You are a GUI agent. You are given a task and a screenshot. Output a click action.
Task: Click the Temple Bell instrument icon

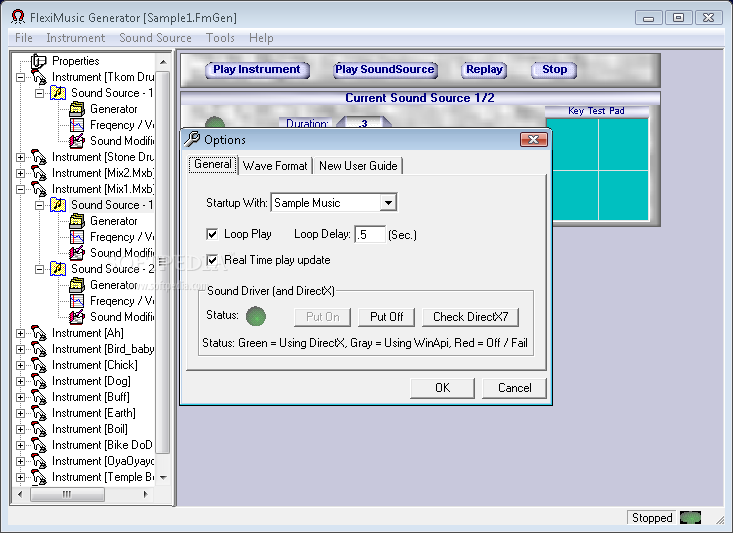tap(39, 477)
